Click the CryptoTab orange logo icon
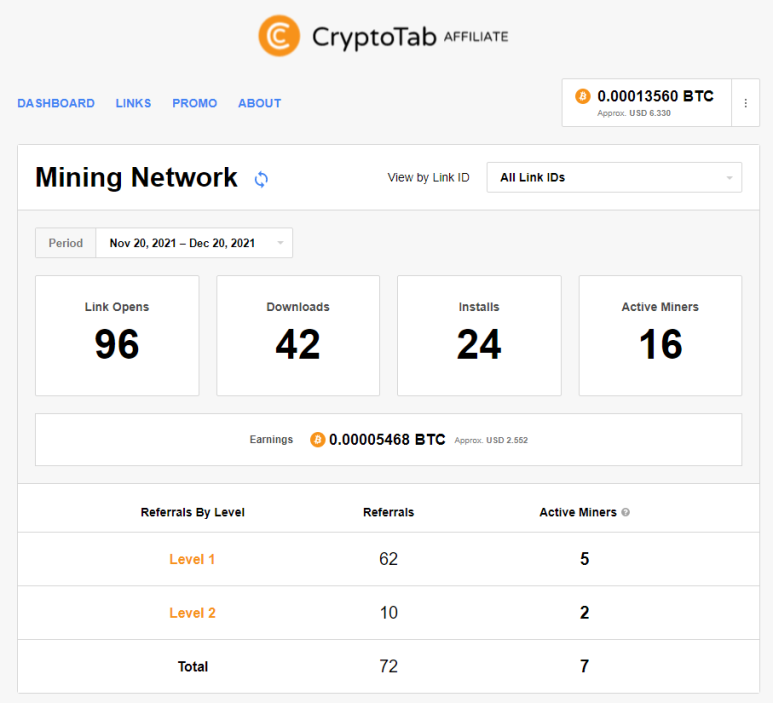The width and height of the screenshot is (773, 703). (x=279, y=36)
